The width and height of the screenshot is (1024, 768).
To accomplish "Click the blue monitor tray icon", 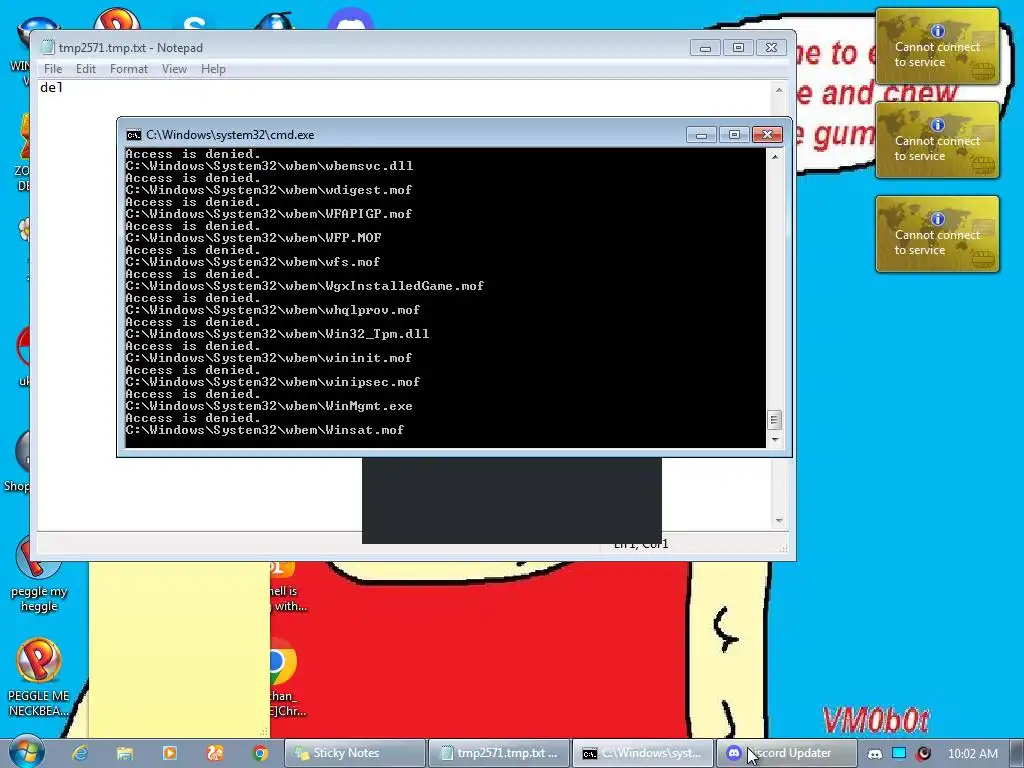I will pyautogui.click(x=899, y=753).
